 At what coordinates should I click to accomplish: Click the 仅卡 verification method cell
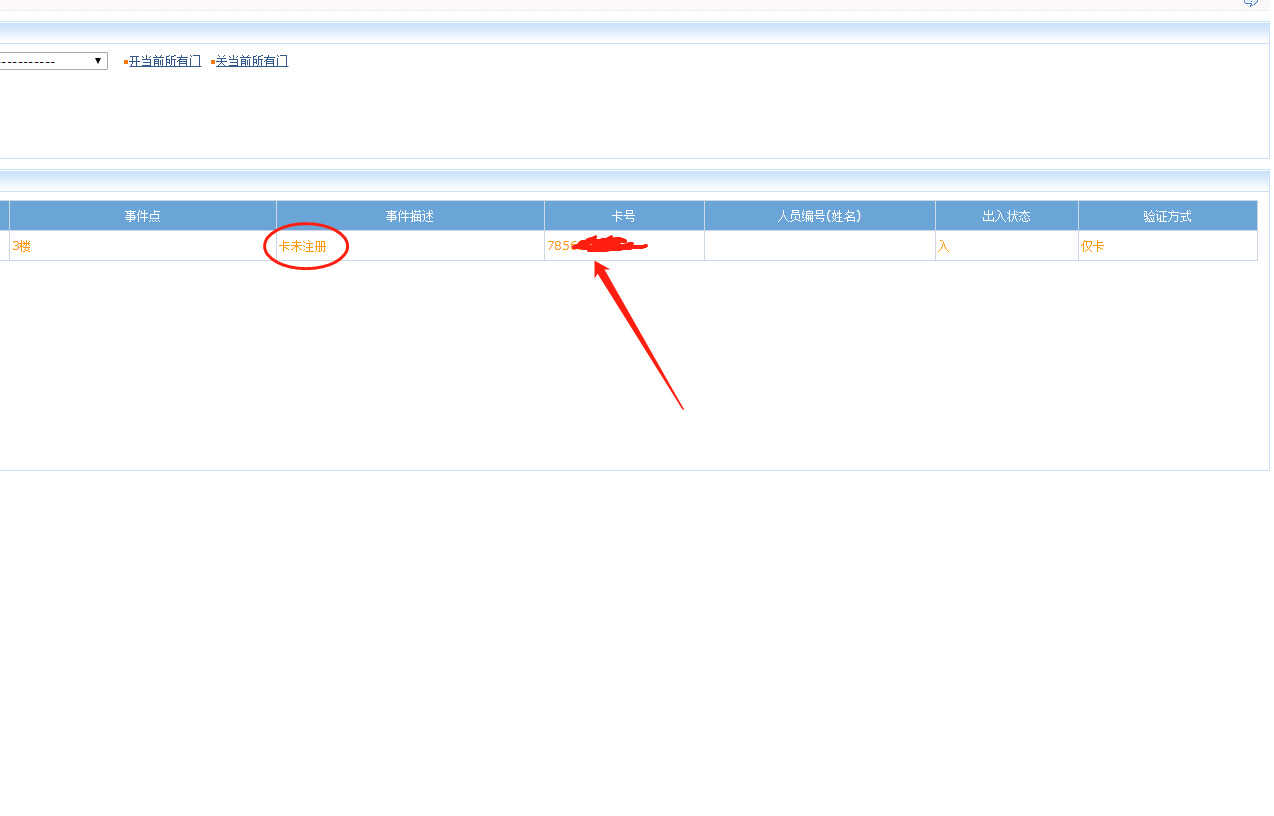click(1093, 246)
